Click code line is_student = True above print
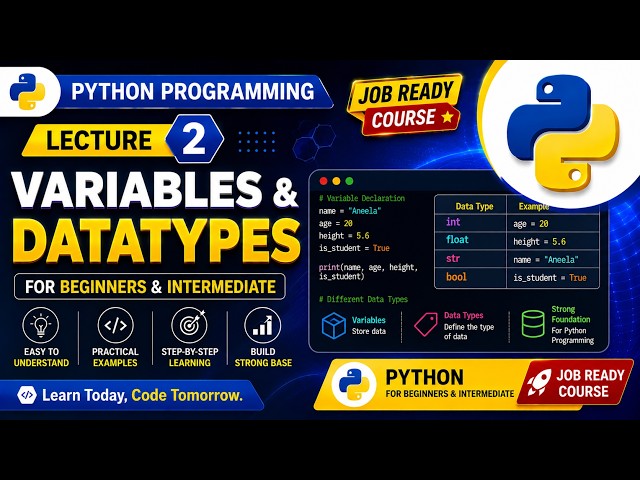The width and height of the screenshot is (640, 480). coord(354,248)
